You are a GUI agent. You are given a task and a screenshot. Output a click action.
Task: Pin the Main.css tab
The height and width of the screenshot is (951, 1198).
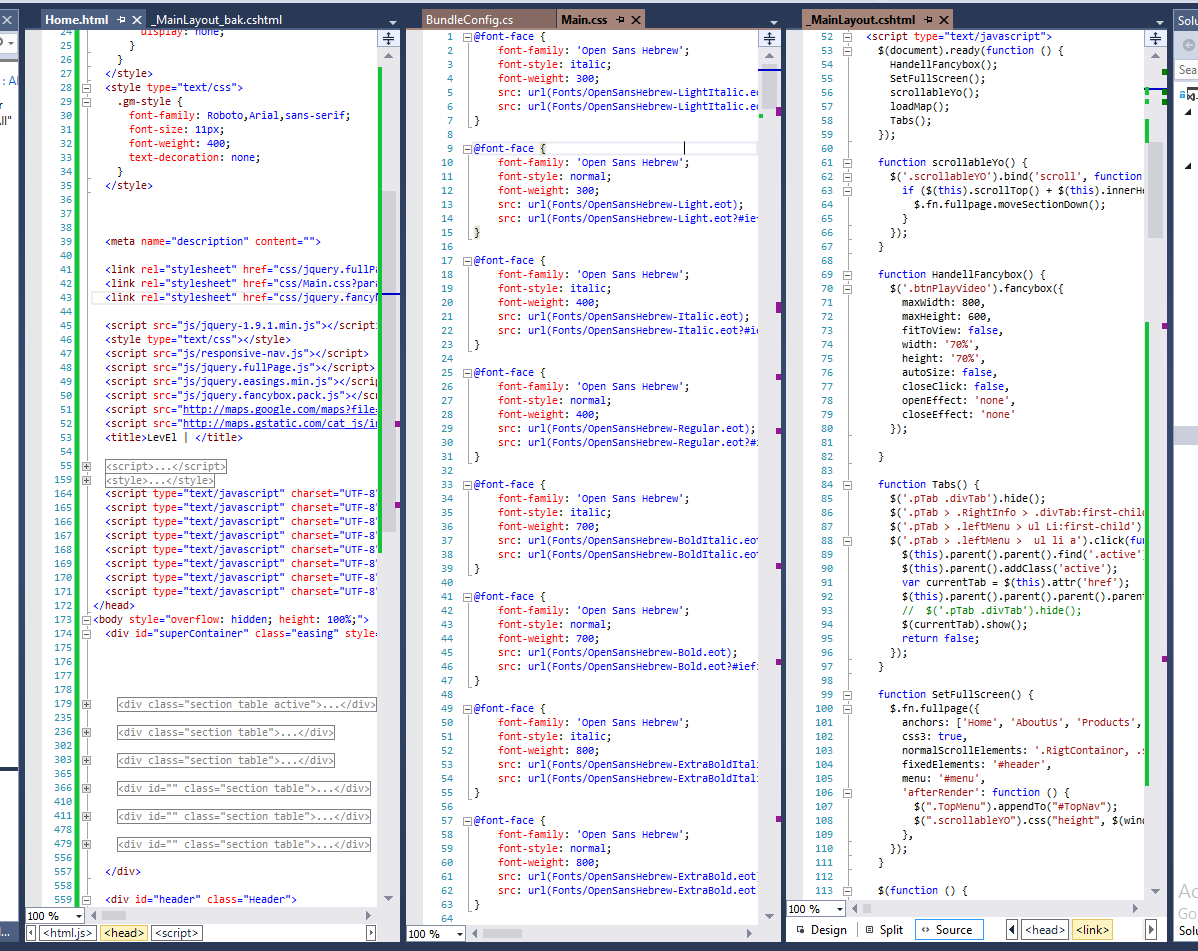click(620, 20)
